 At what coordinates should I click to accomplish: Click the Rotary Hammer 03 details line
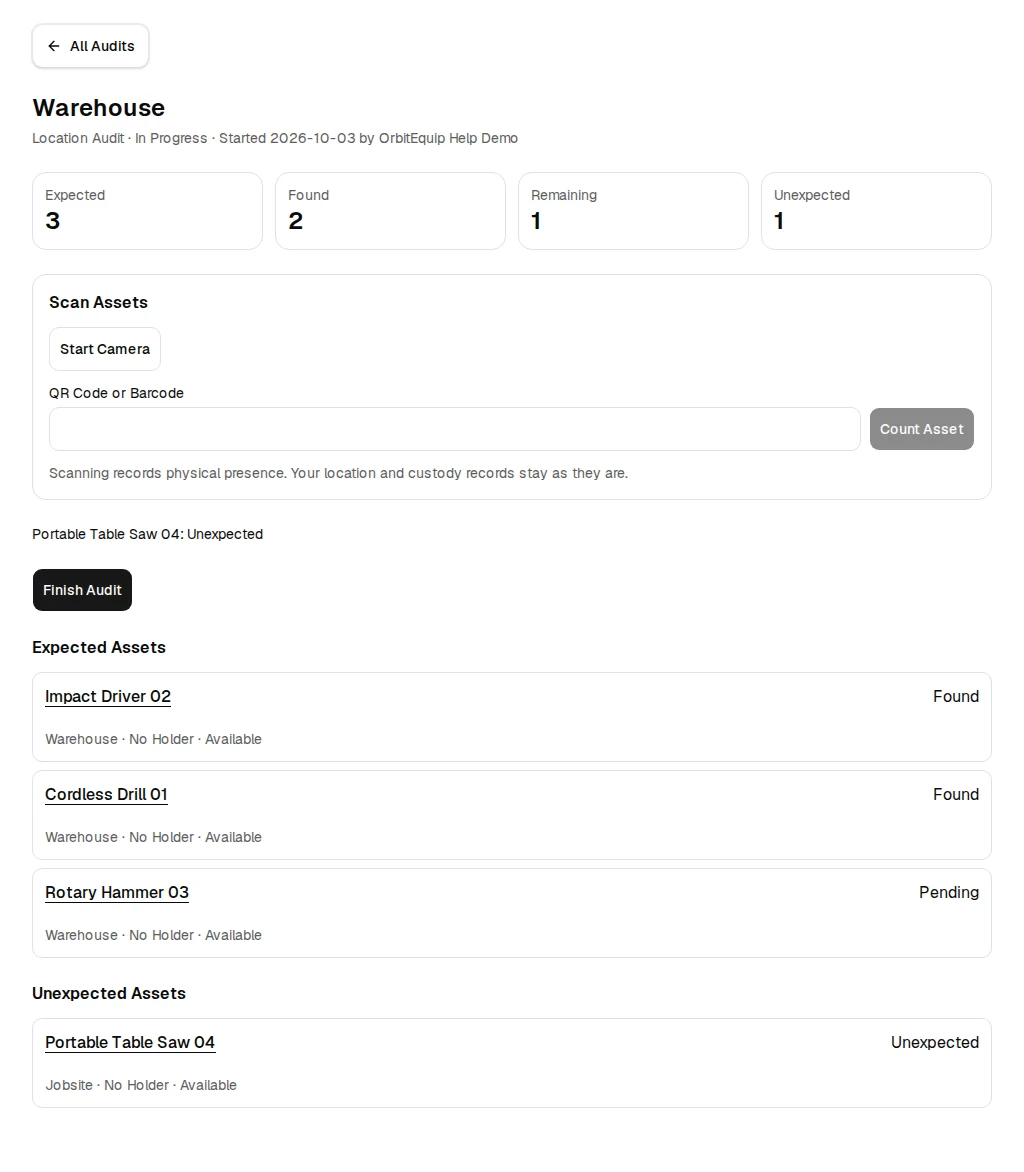153,935
